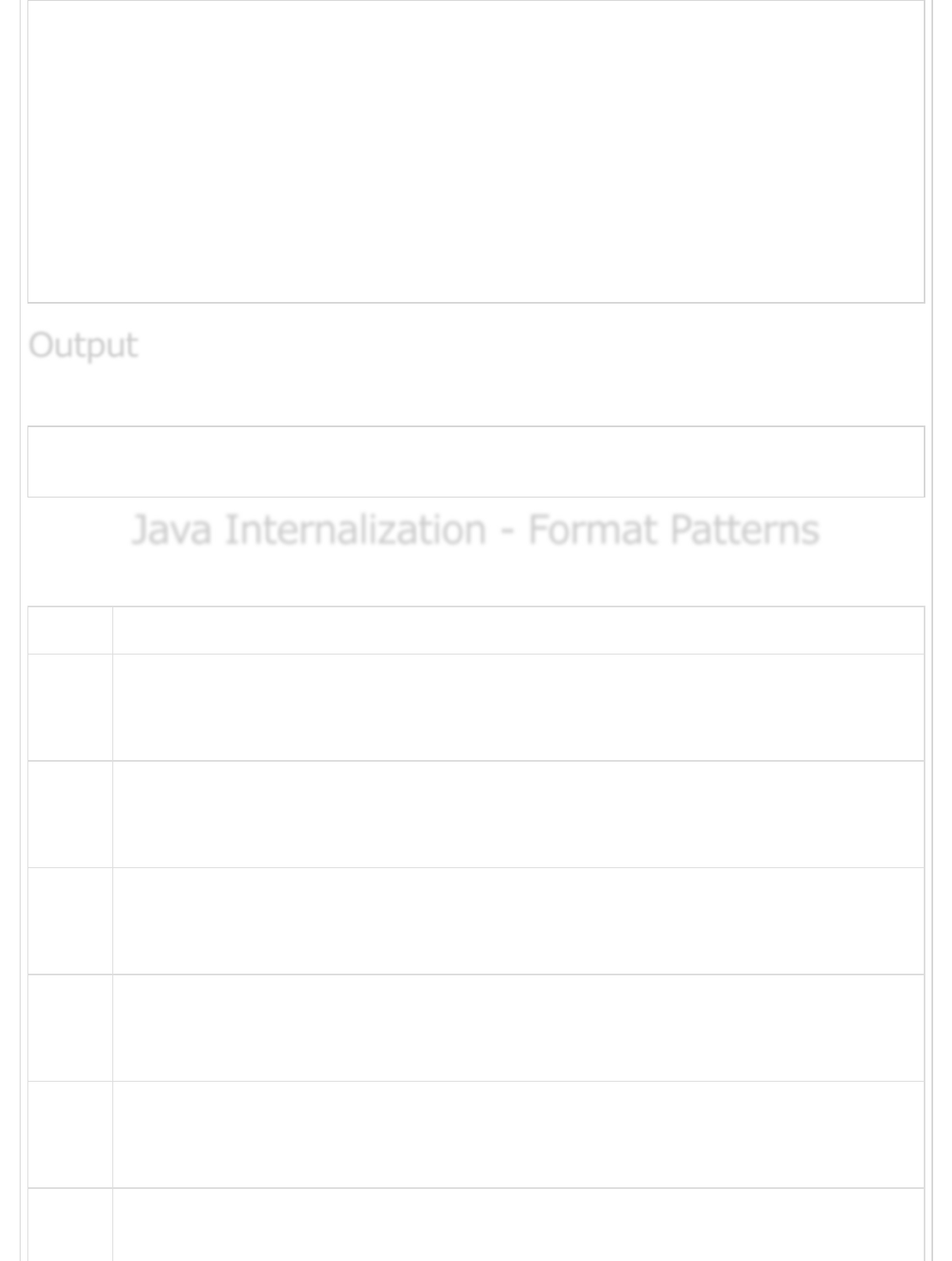The height and width of the screenshot is (1261, 952).
Task: Select the wide right header cell of table
Action: click(x=518, y=630)
